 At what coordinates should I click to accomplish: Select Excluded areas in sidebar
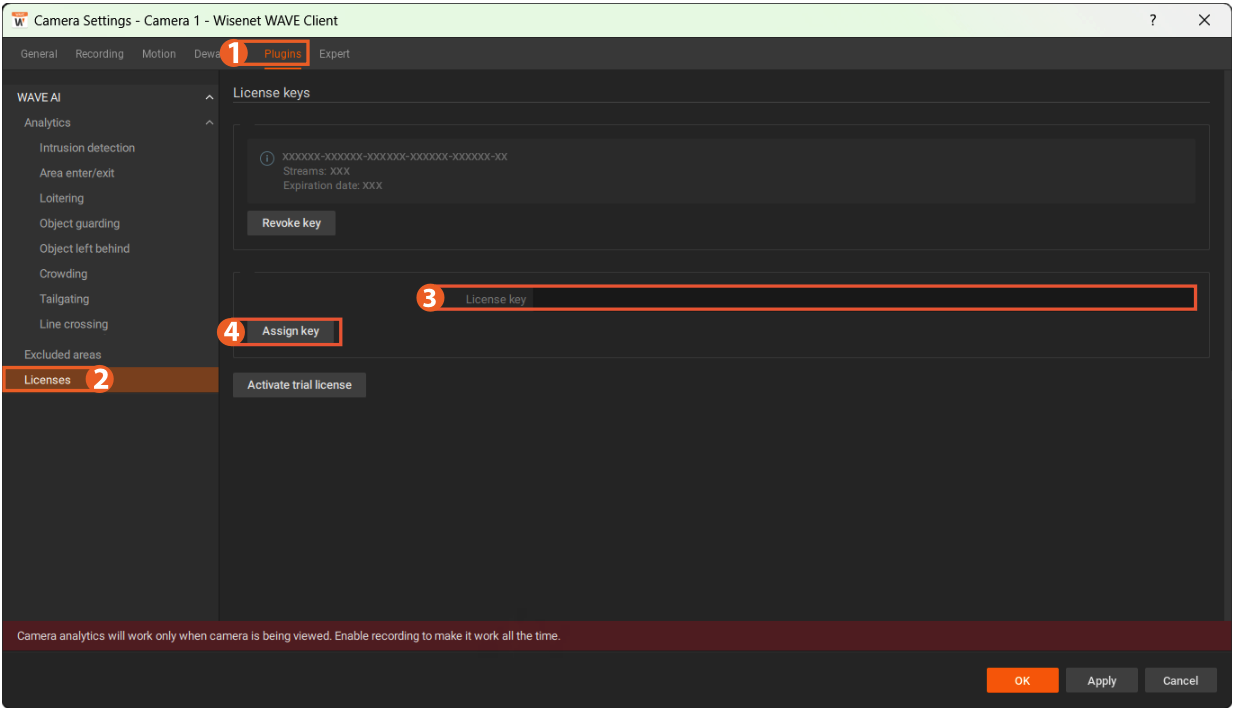pos(63,355)
